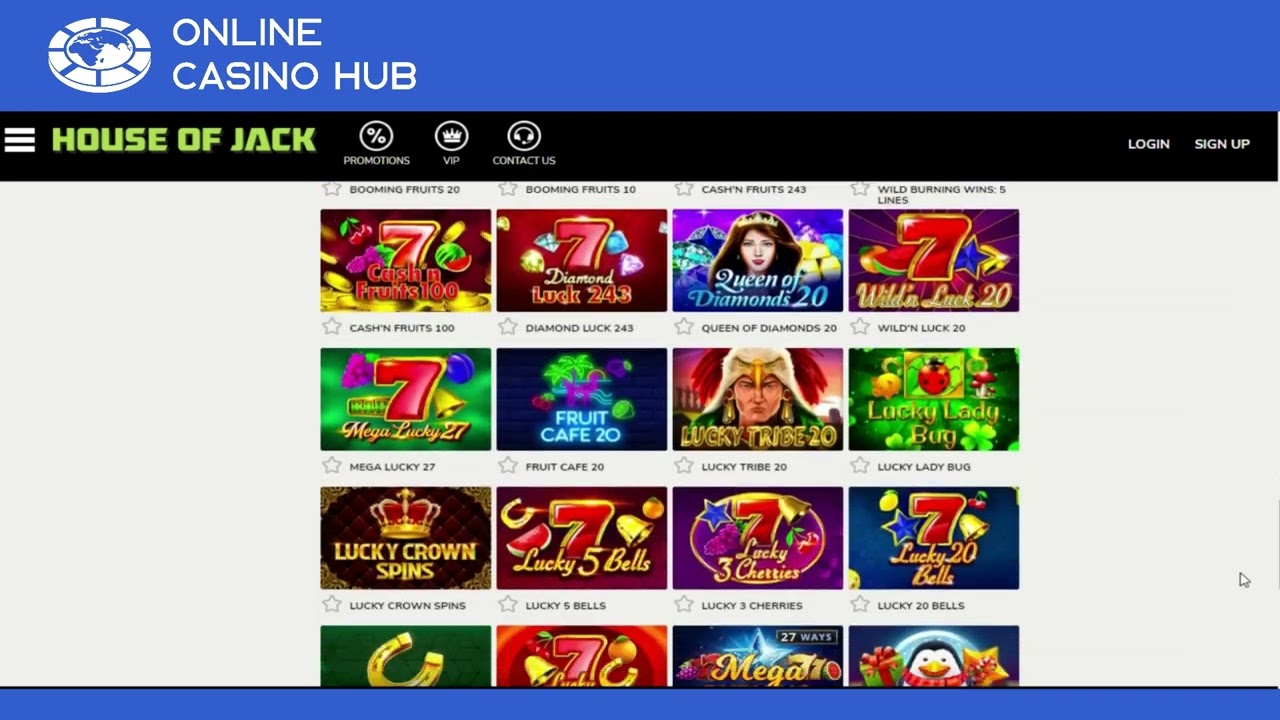Click the LOGIN link
Viewport: 1280px width, 720px height.
tap(1148, 144)
